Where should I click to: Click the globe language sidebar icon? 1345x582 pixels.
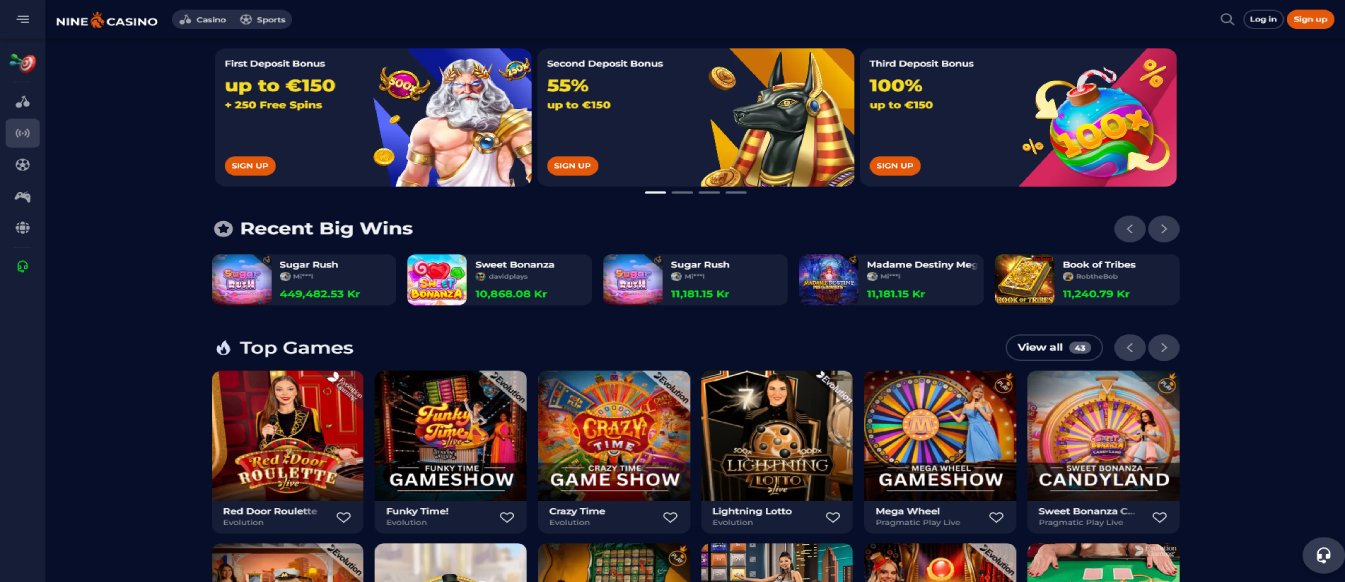click(x=22, y=228)
